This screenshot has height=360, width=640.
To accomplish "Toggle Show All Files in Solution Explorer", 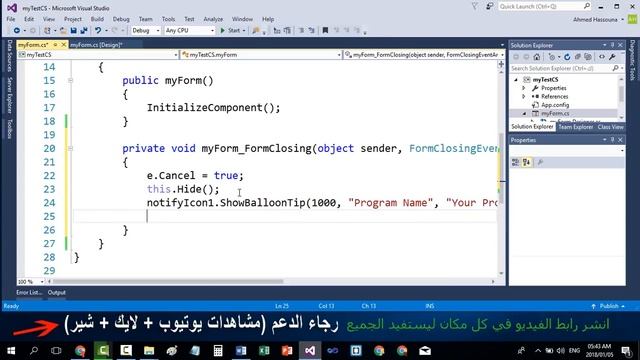I will (x=588, y=57).
